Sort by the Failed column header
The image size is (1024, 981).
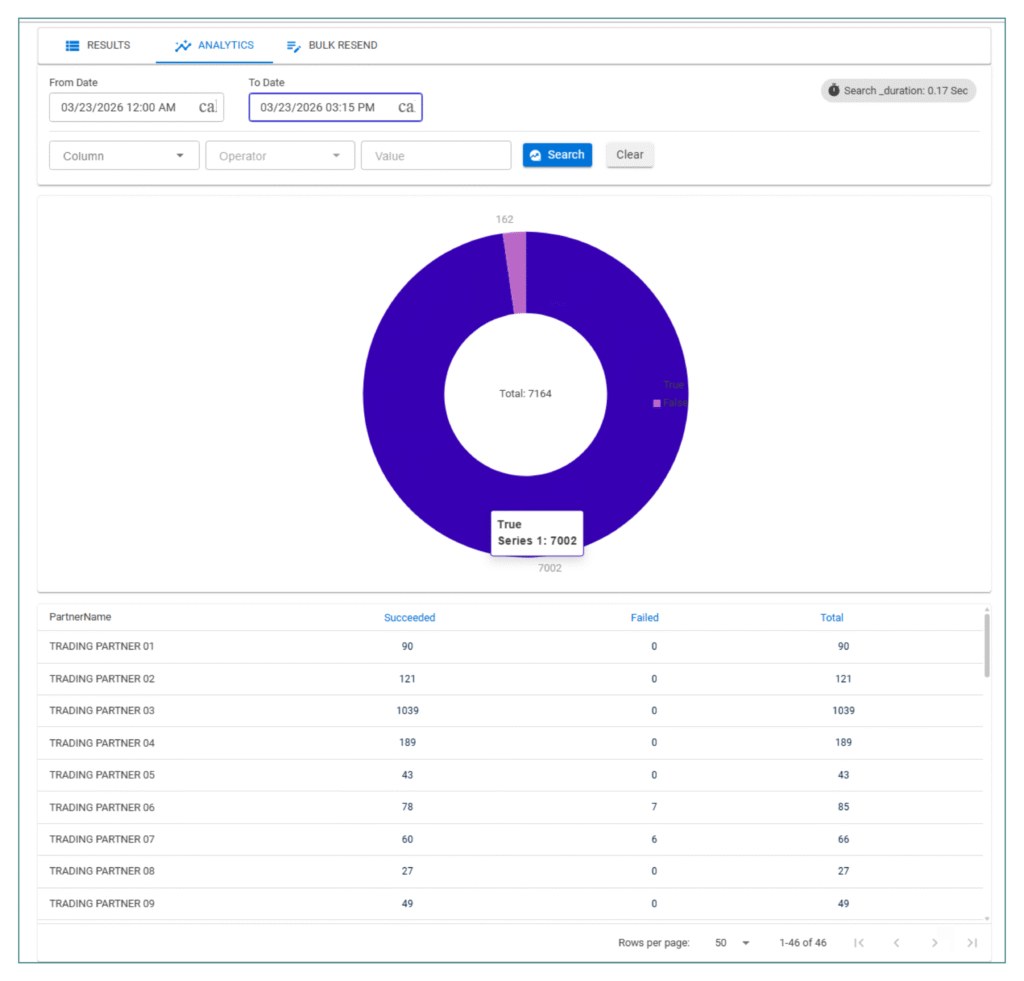click(x=645, y=617)
